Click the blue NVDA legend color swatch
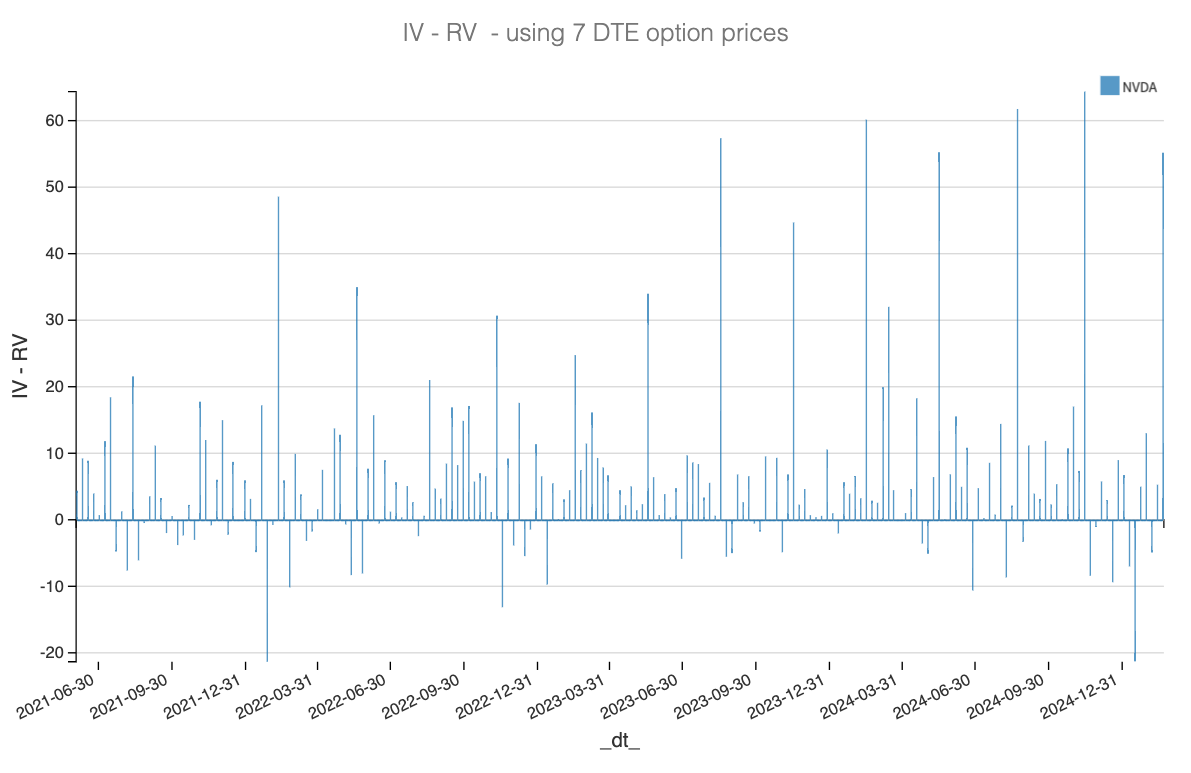This screenshot has height=773, width=1191. click(x=1109, y=86)
